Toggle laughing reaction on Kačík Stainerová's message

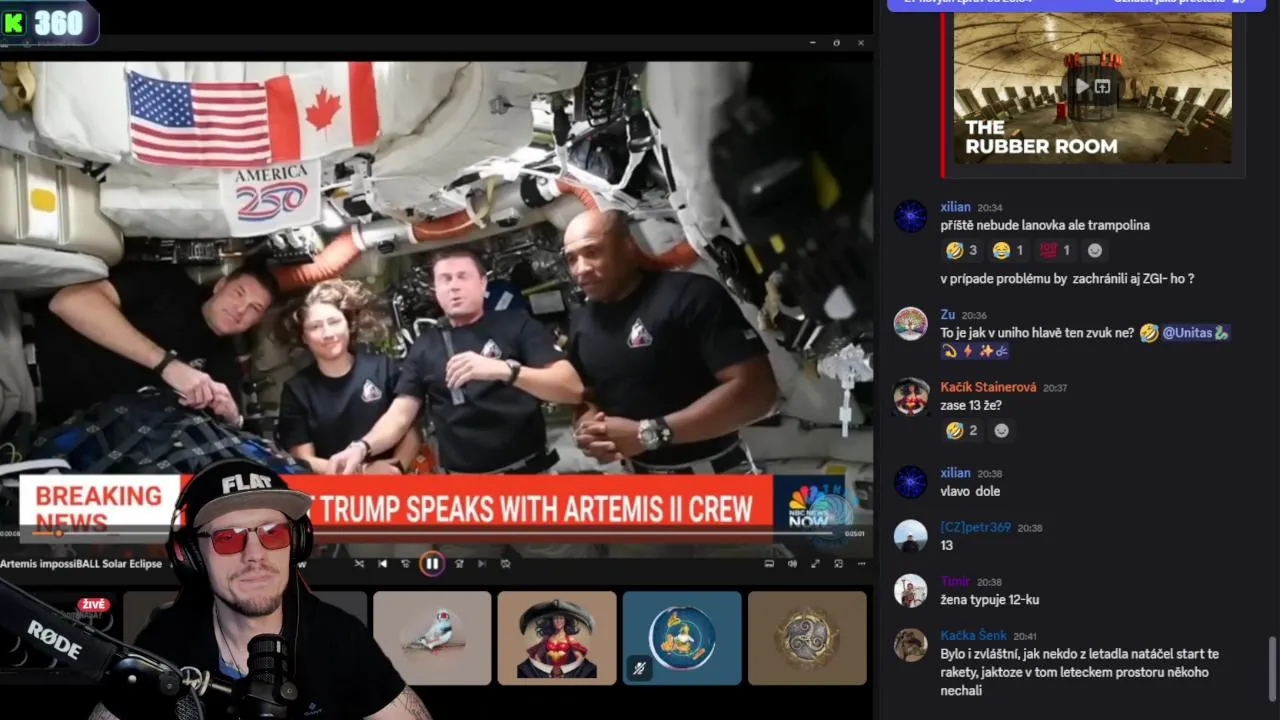[961, 431]
